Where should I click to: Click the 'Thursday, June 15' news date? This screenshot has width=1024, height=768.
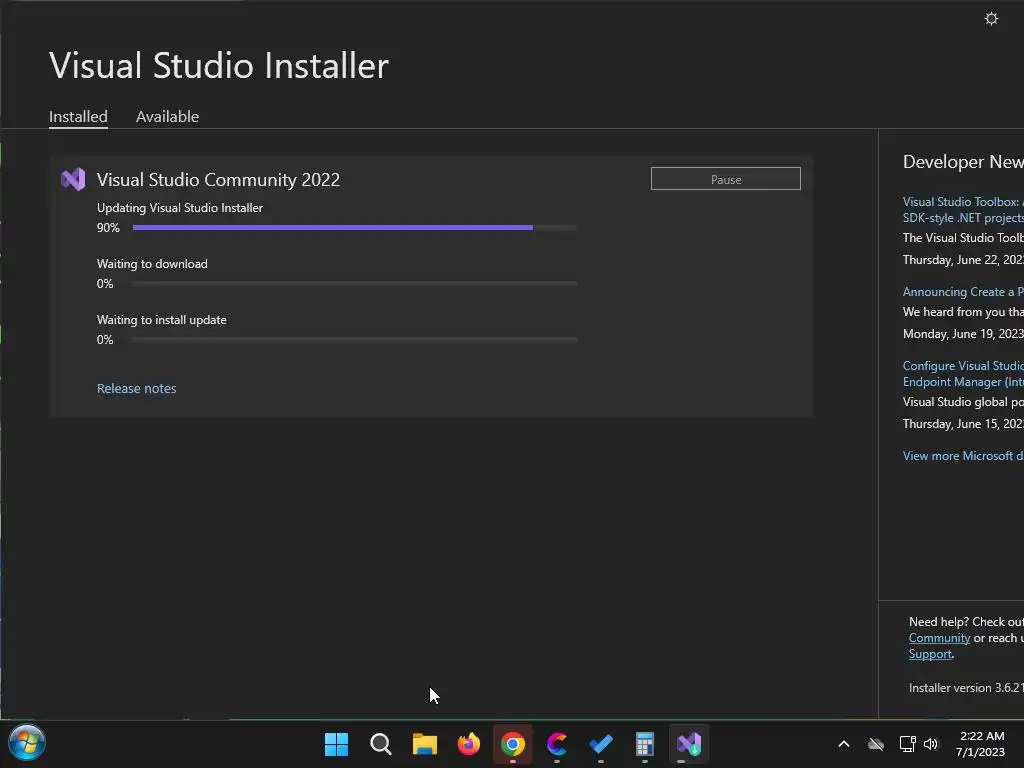click(x=963, y=424)
